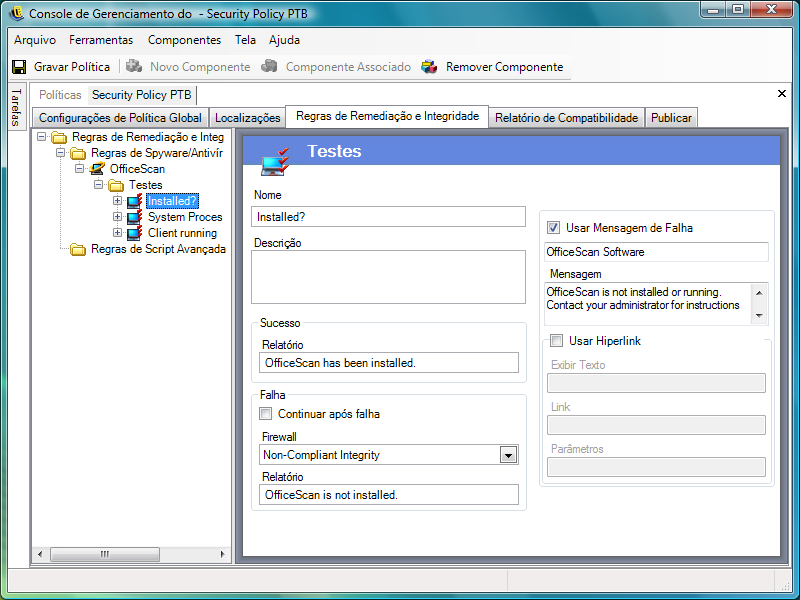The height and width of the screenshot is (600, 800).
Task: Expand the Client running tree node
Action: pyautogui.click(x=117, y=233)
